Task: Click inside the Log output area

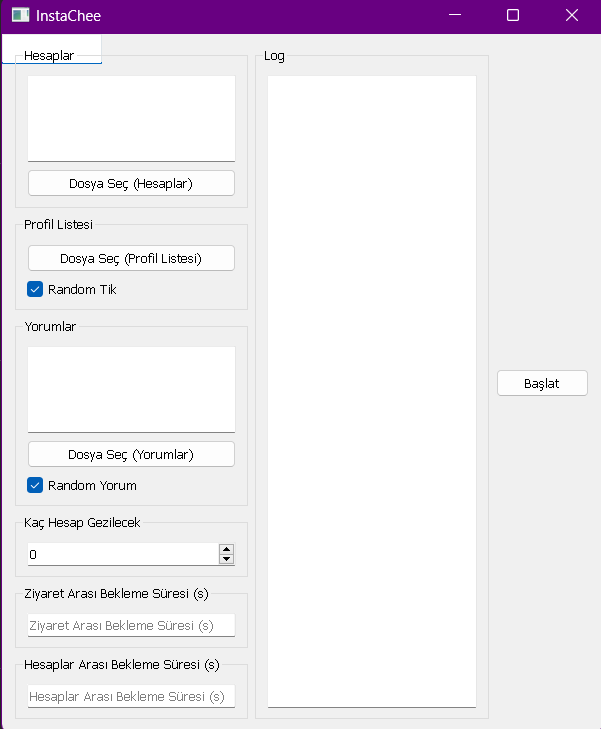Action: click(372, 391)
